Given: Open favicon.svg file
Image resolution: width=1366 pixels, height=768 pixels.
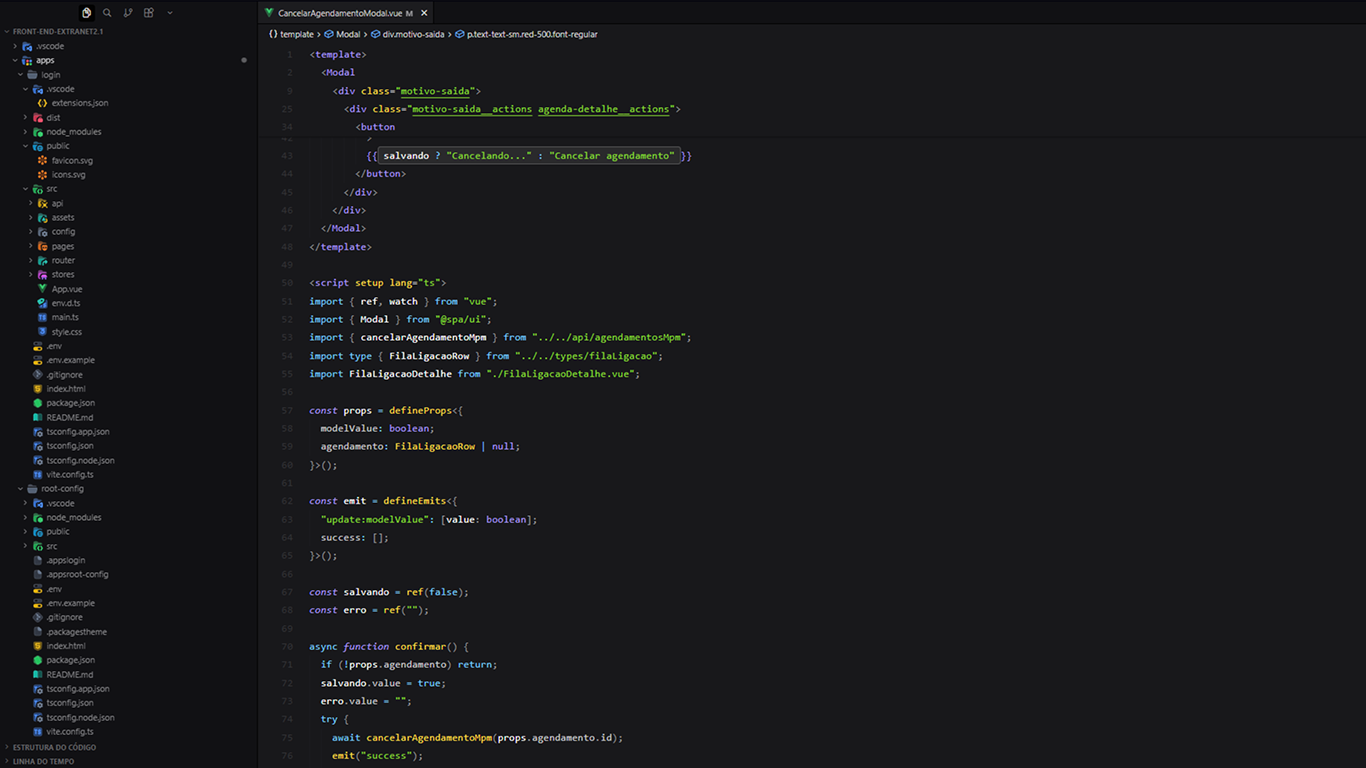Looking at the screenshot, I should pos(72,160).
